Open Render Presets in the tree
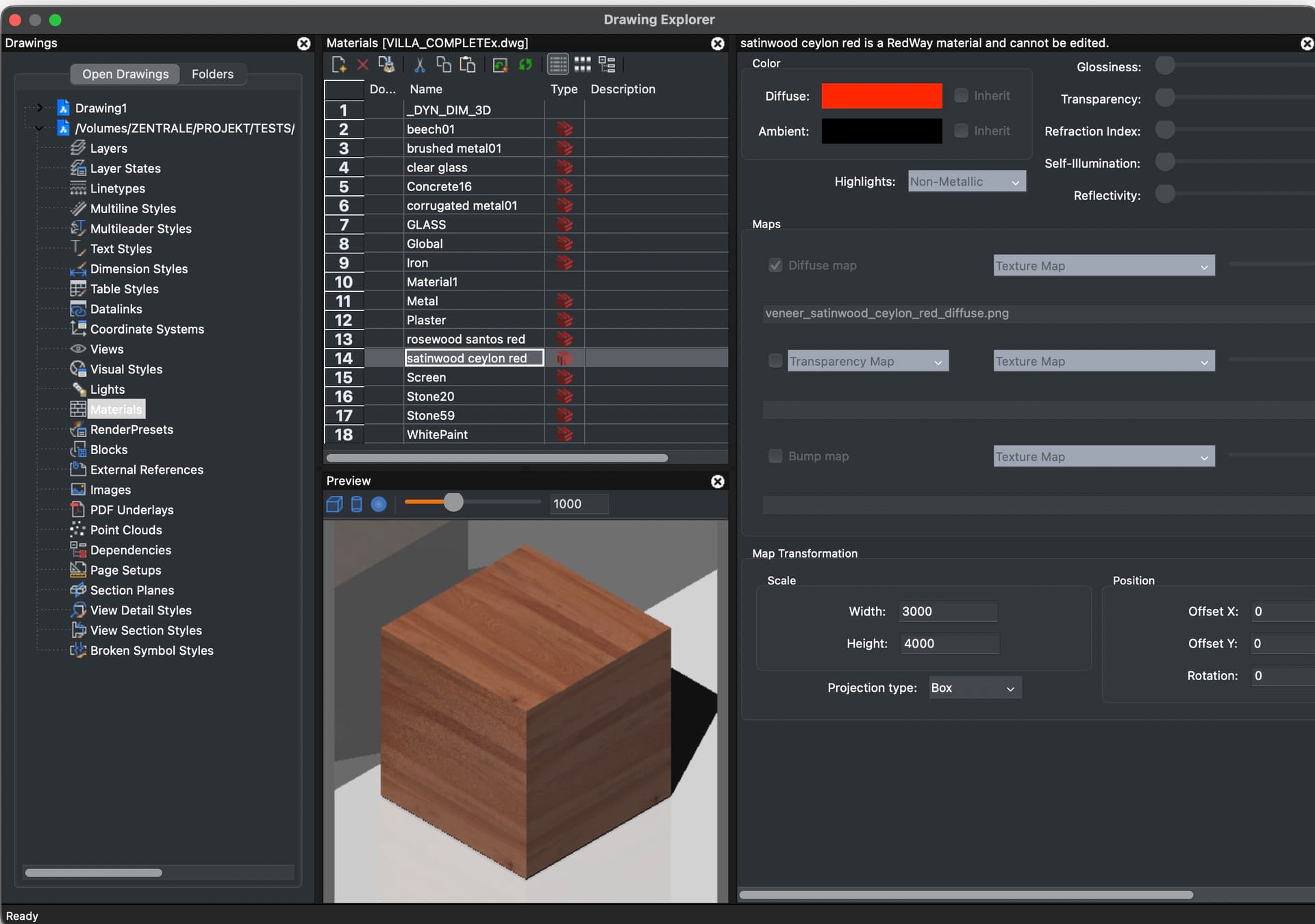1315x924 pixels. (x=131, y=429)
